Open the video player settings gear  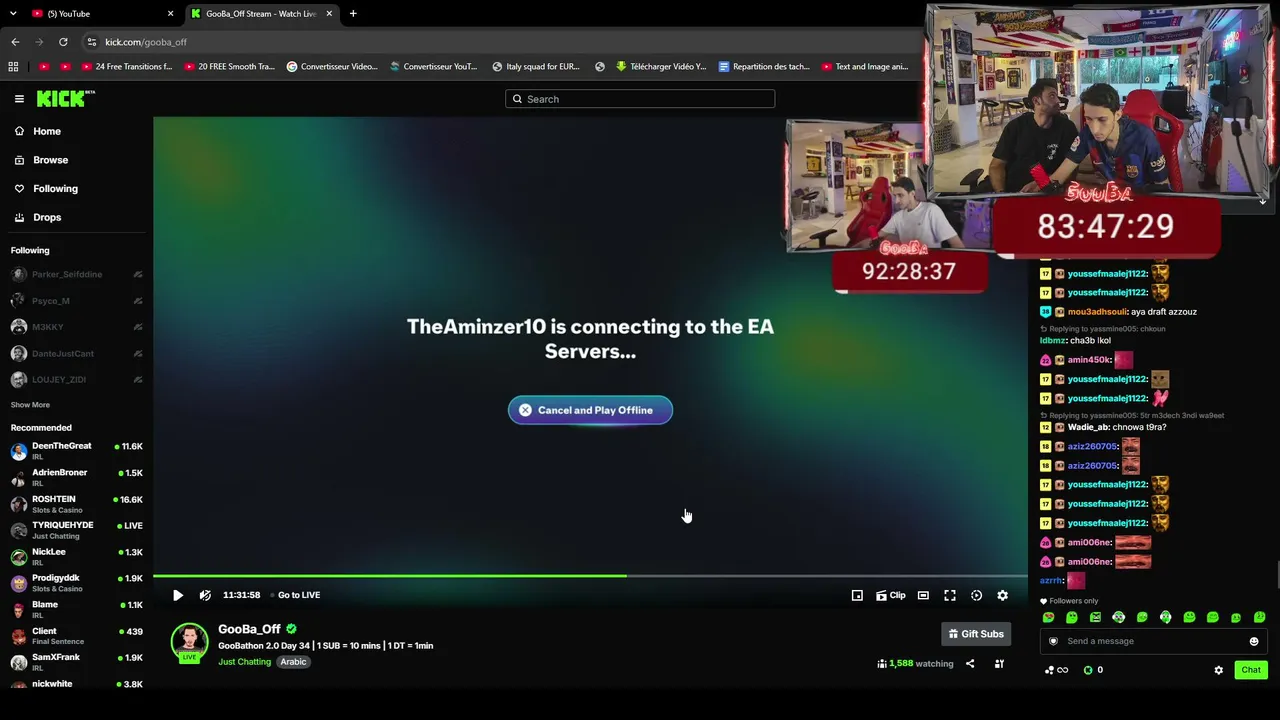[x=1002, y=595]
